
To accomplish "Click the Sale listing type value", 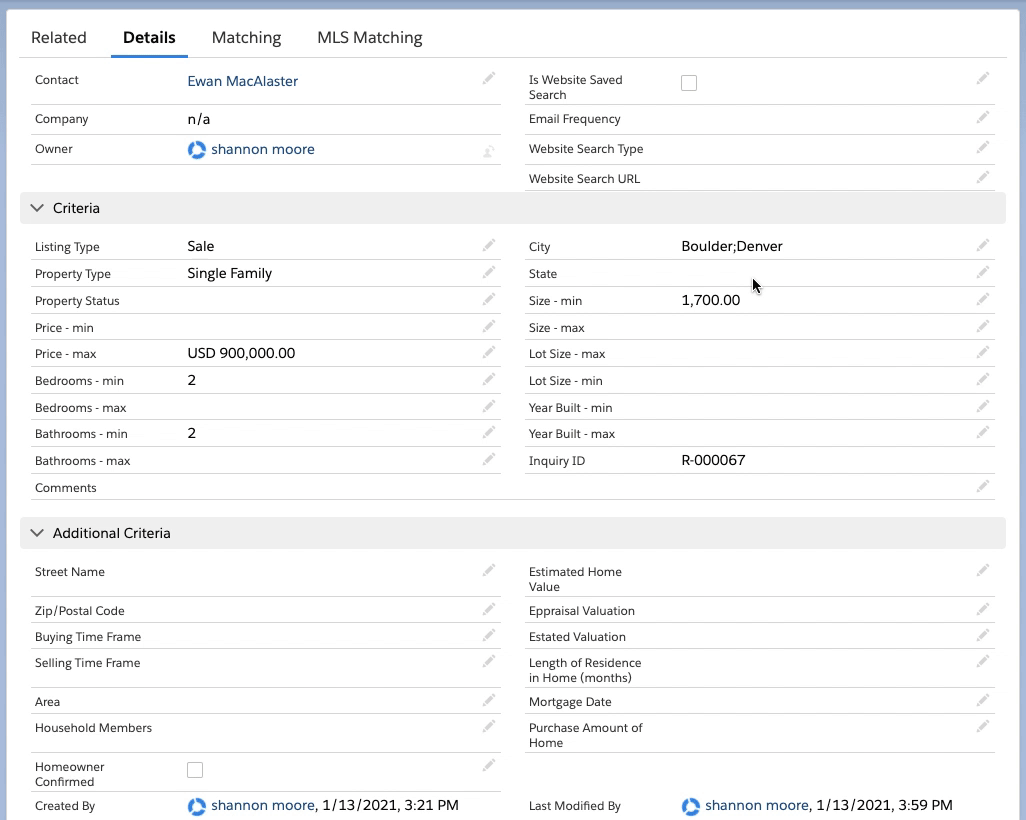I will pyautogui.click(x=201, y=247).
